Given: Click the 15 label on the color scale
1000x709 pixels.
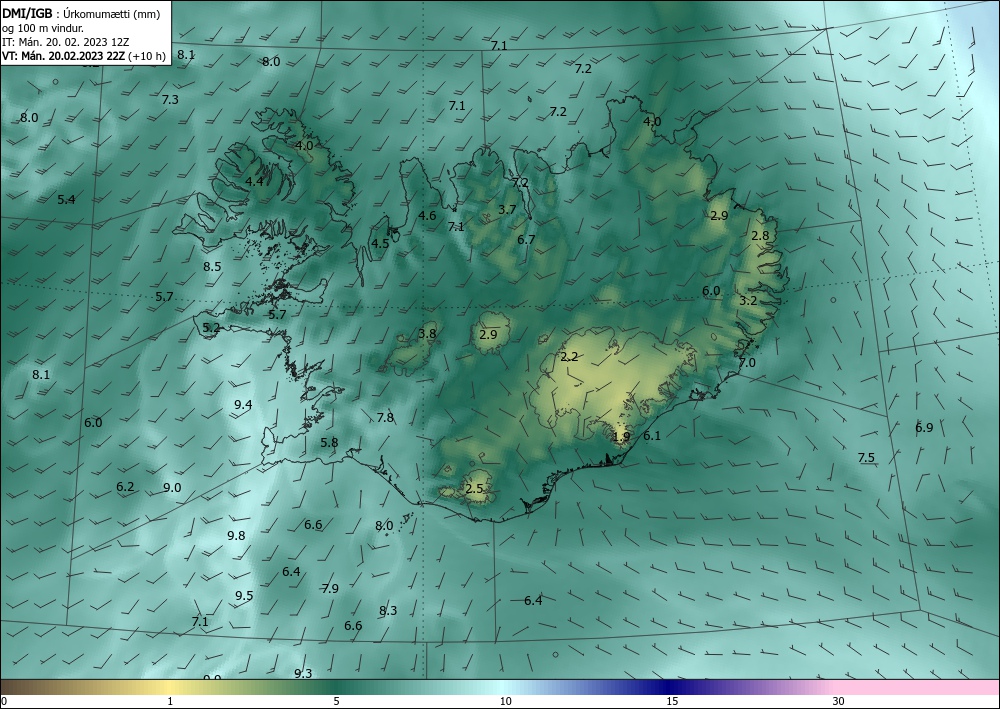Looking at the screenshot, I should click(x=672, y=701).
